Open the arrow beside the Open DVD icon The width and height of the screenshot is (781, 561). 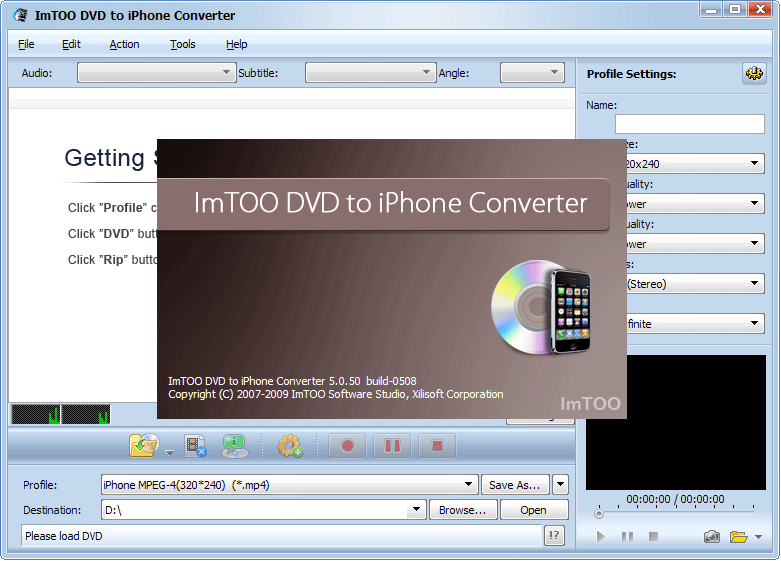point(170,452)
